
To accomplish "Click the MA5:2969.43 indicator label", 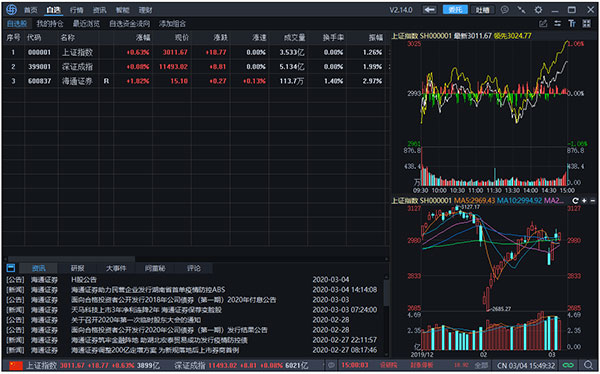I will [474, 201].
